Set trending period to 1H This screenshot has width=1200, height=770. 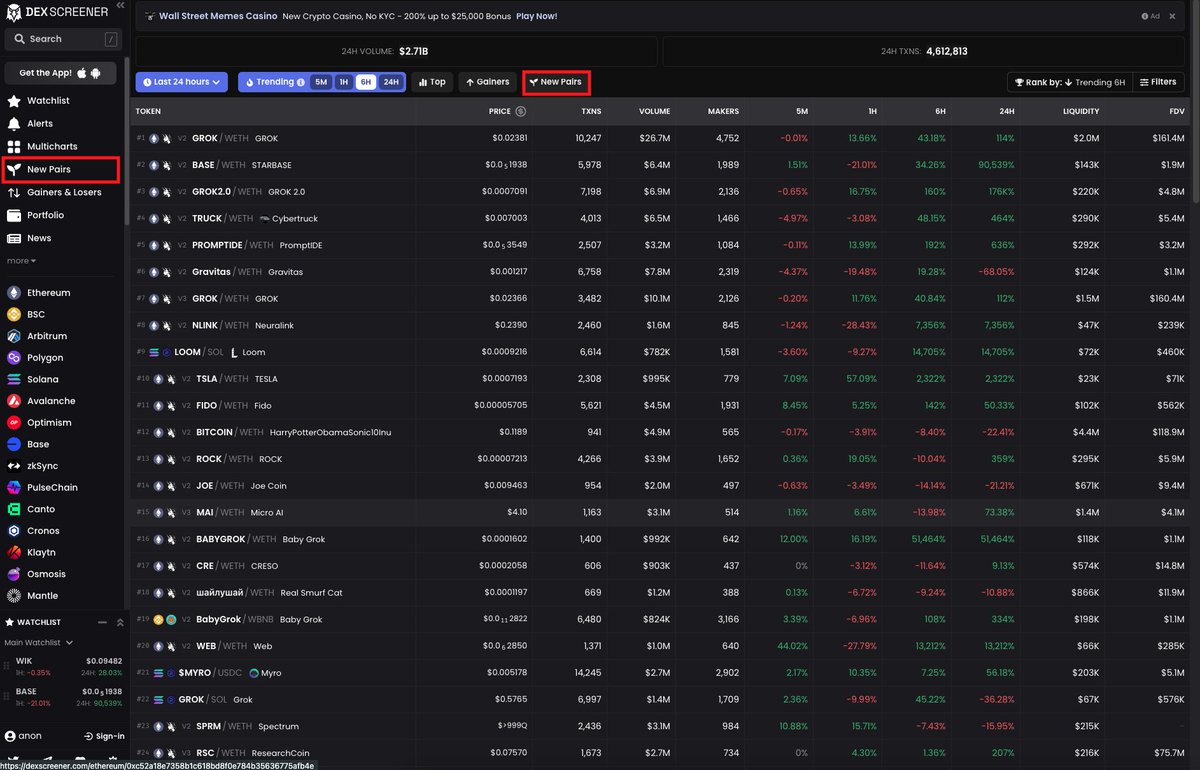(x=344, y=82)
